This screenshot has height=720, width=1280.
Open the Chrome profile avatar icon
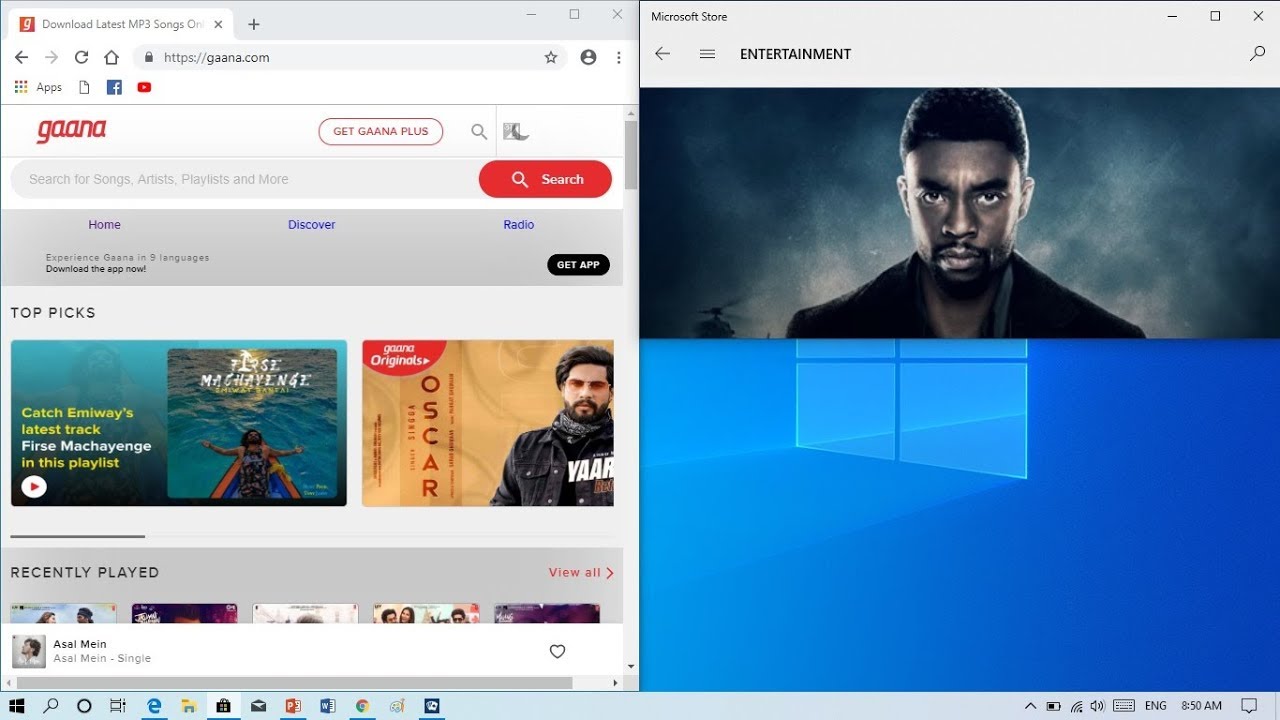[x=588, y=57]
